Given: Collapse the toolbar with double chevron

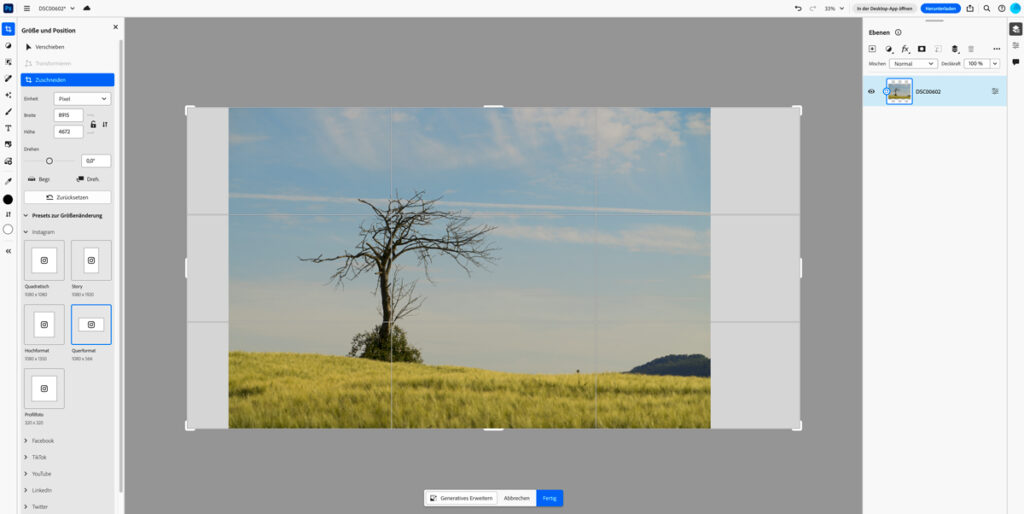Looking at the screenshot, I should [8, 251].
